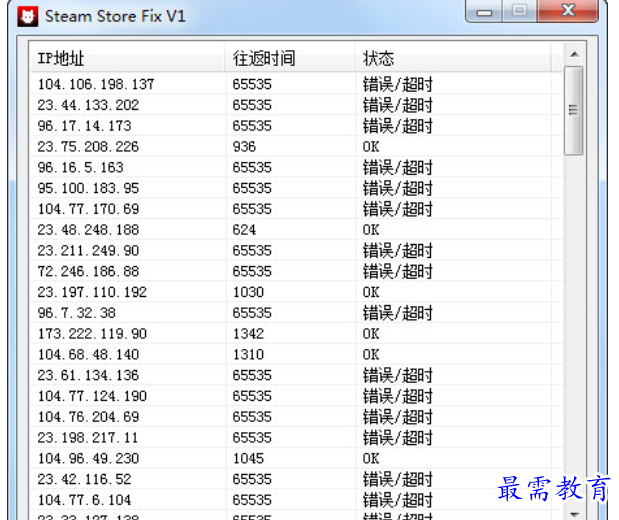This screenshot has width=619, height=520.
Task: Select the row 23.42.116.52
Action: coord(296,479)
